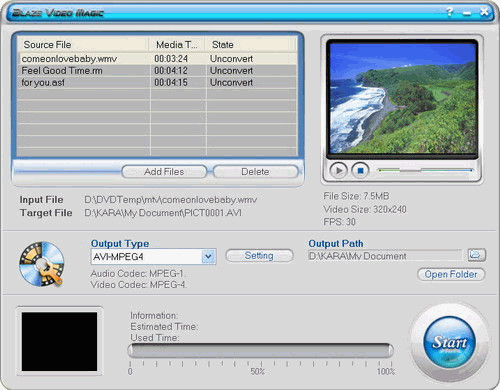Minimize the Blaze Video Magic window
500x390 pixels.
click(467, 13)
